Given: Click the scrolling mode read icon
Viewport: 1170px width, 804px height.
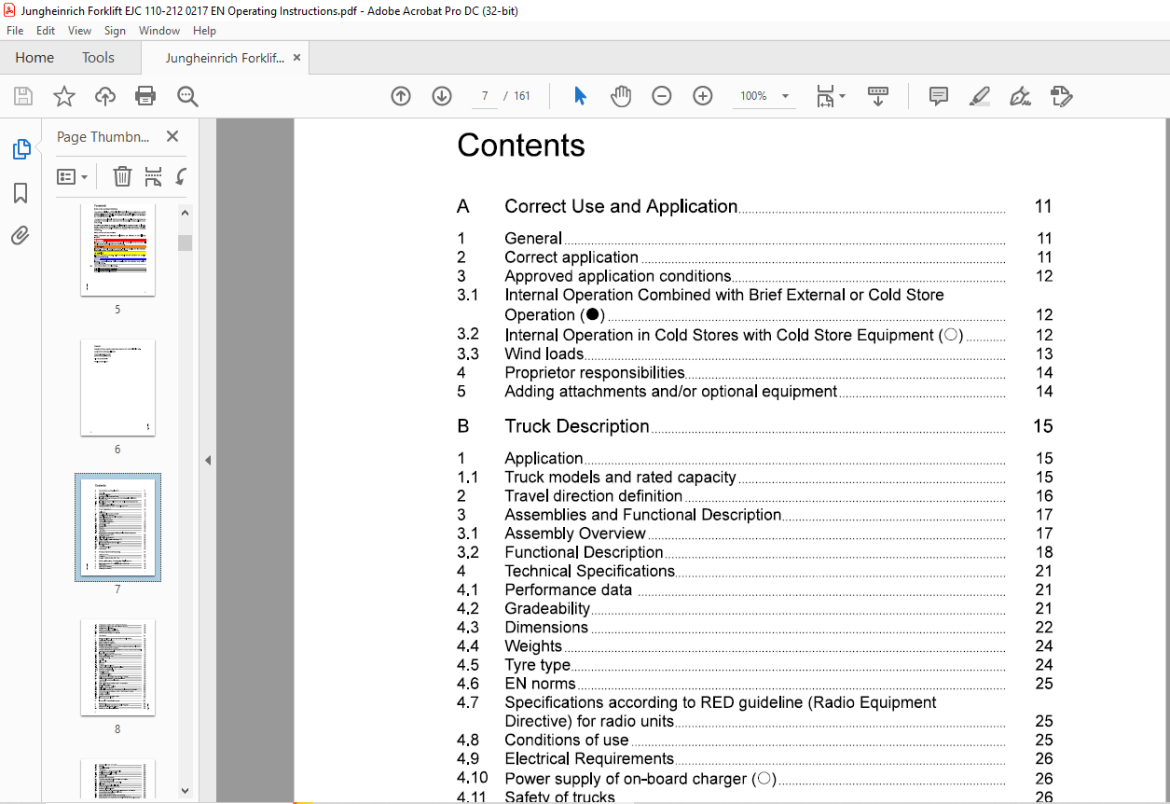Looking at the screenshot, I should [x=878, y=96].
